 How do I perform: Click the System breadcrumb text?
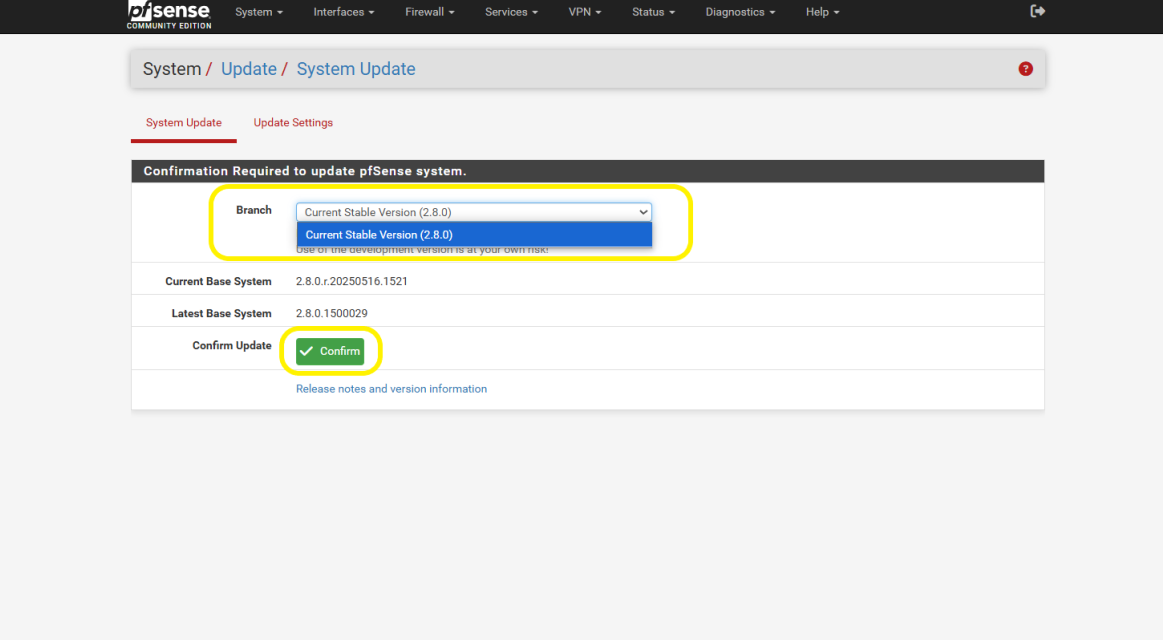[171, 69]
